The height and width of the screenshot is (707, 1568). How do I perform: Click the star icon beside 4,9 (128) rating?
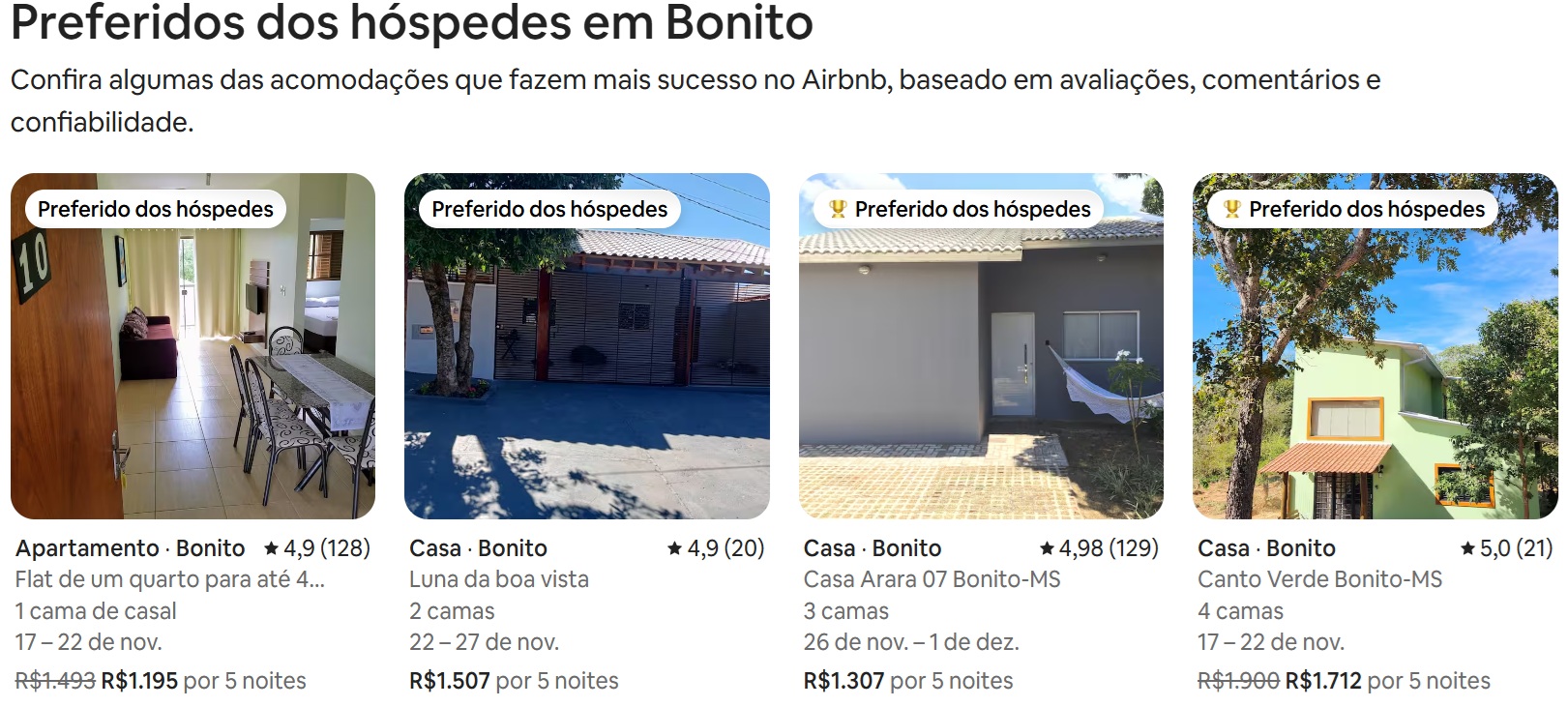pos(272,549)
